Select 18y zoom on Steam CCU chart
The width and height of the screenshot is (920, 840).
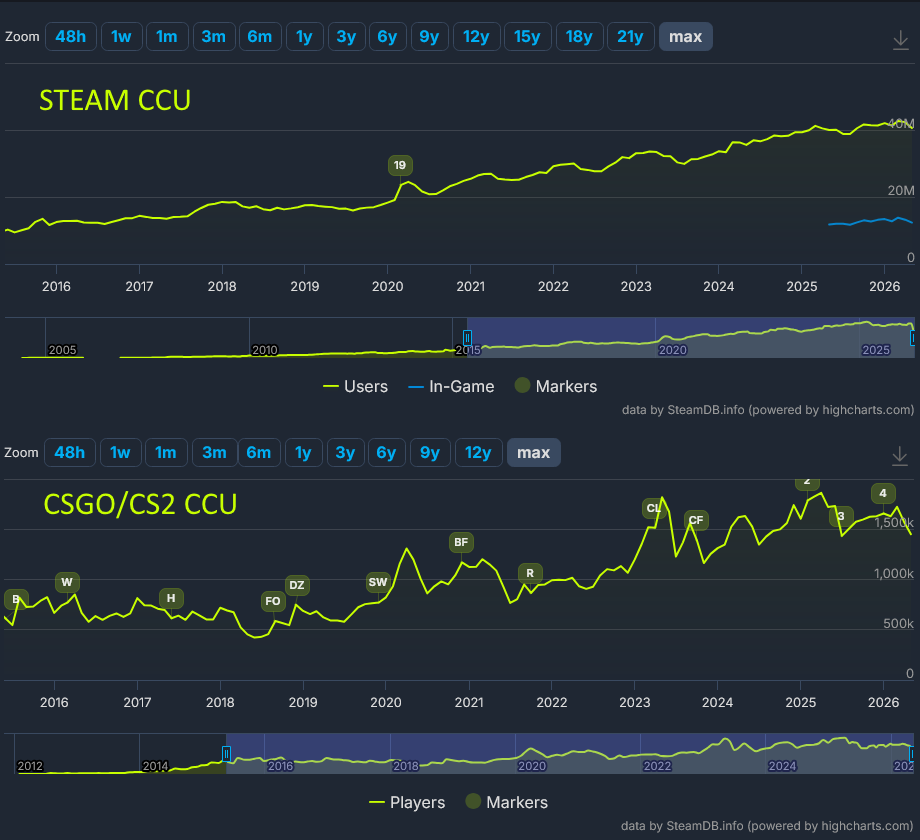click(x=579, y=37)
